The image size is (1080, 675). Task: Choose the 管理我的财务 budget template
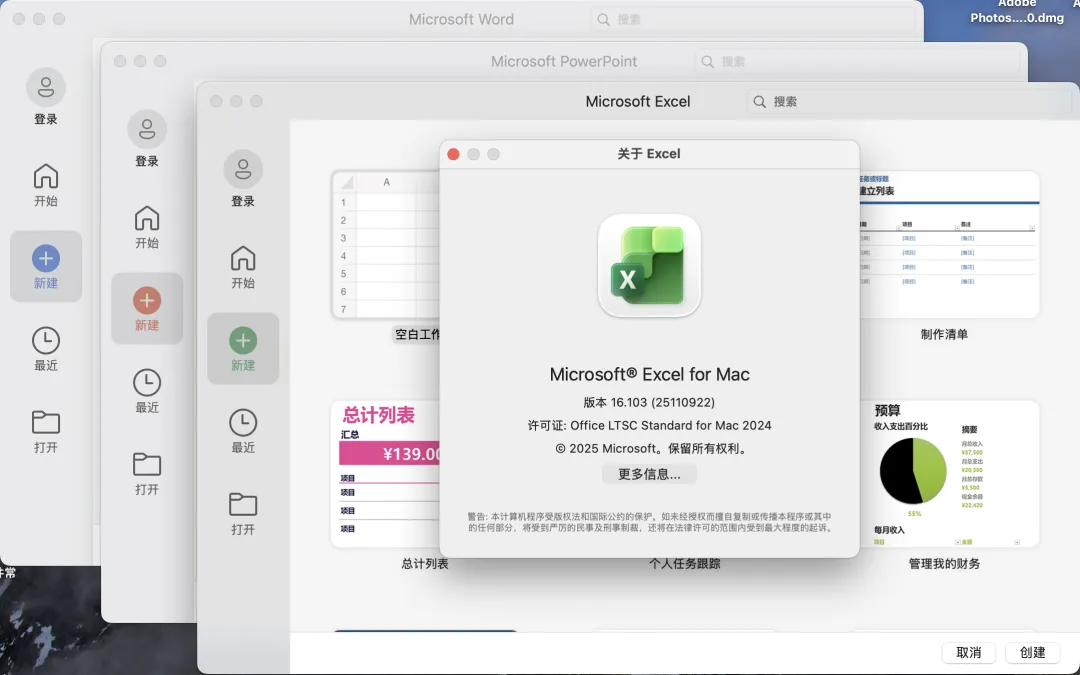tap(944, 473)
